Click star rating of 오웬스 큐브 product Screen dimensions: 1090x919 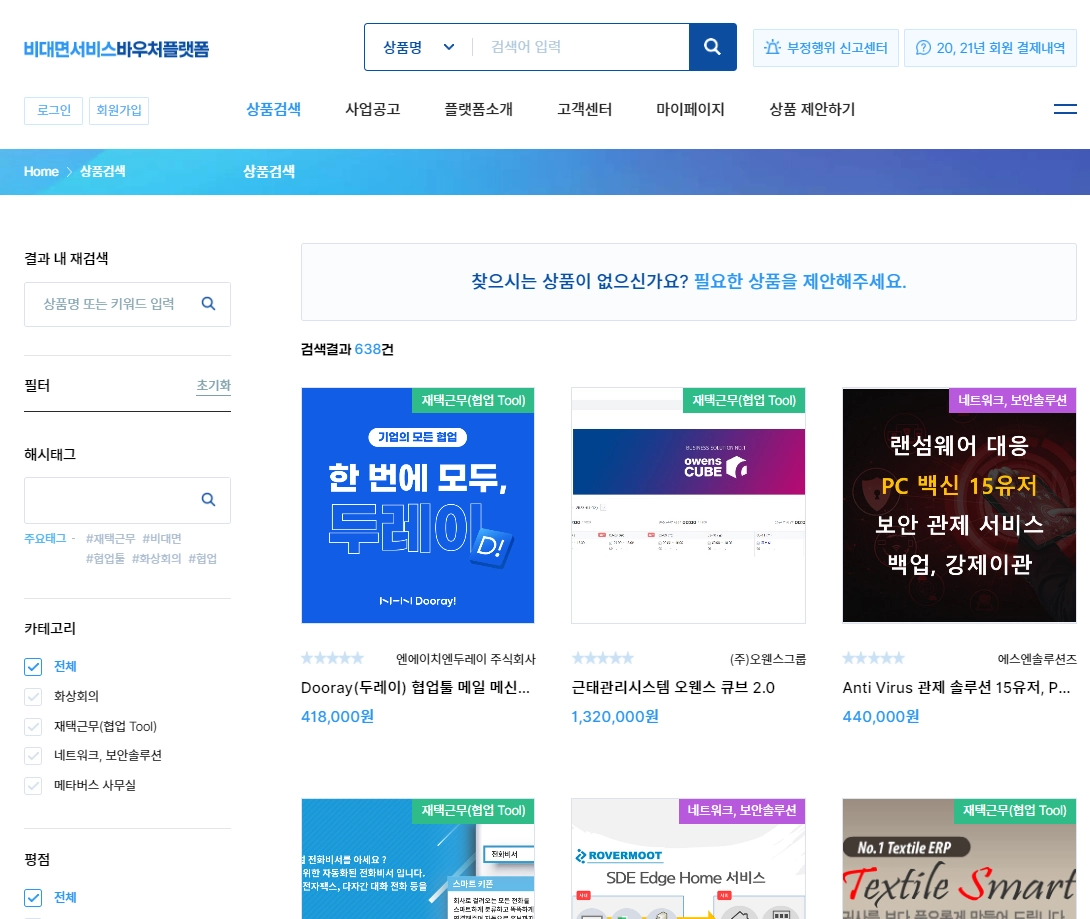603,658
